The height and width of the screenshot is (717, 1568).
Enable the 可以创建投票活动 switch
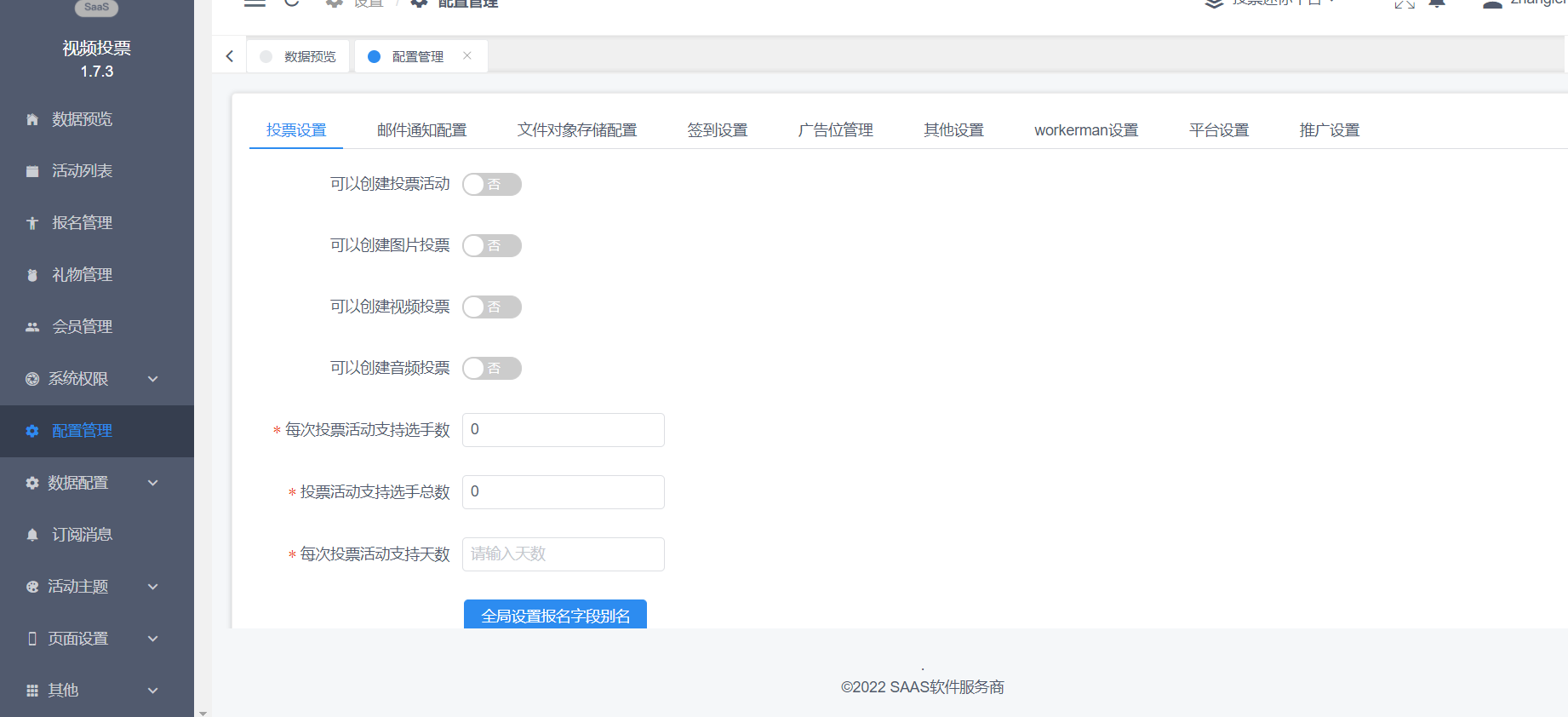(x=491, y=185)
